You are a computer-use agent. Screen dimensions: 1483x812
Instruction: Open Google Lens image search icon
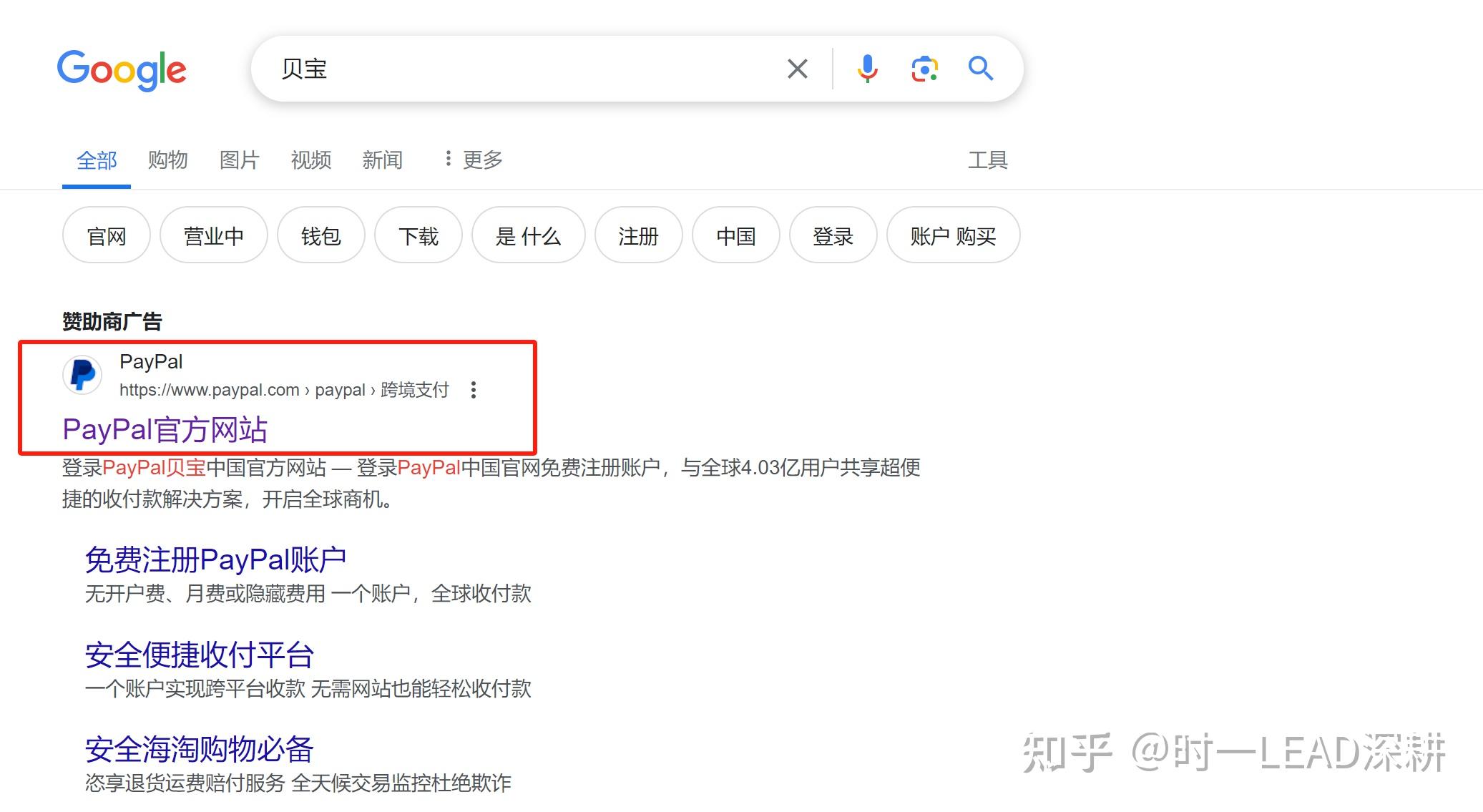click(924, 69)
